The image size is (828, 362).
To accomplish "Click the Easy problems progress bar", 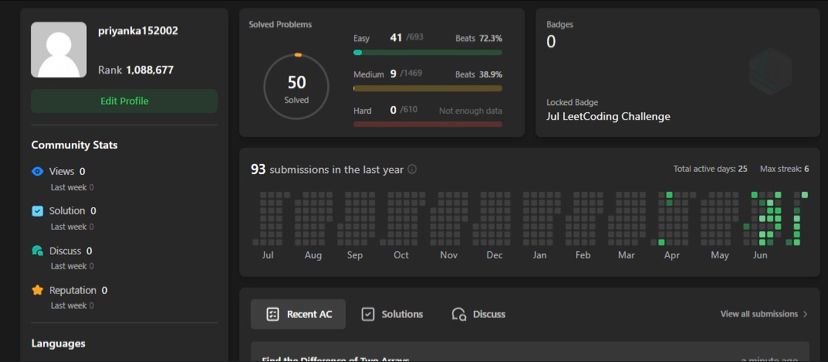I will 428,53.
